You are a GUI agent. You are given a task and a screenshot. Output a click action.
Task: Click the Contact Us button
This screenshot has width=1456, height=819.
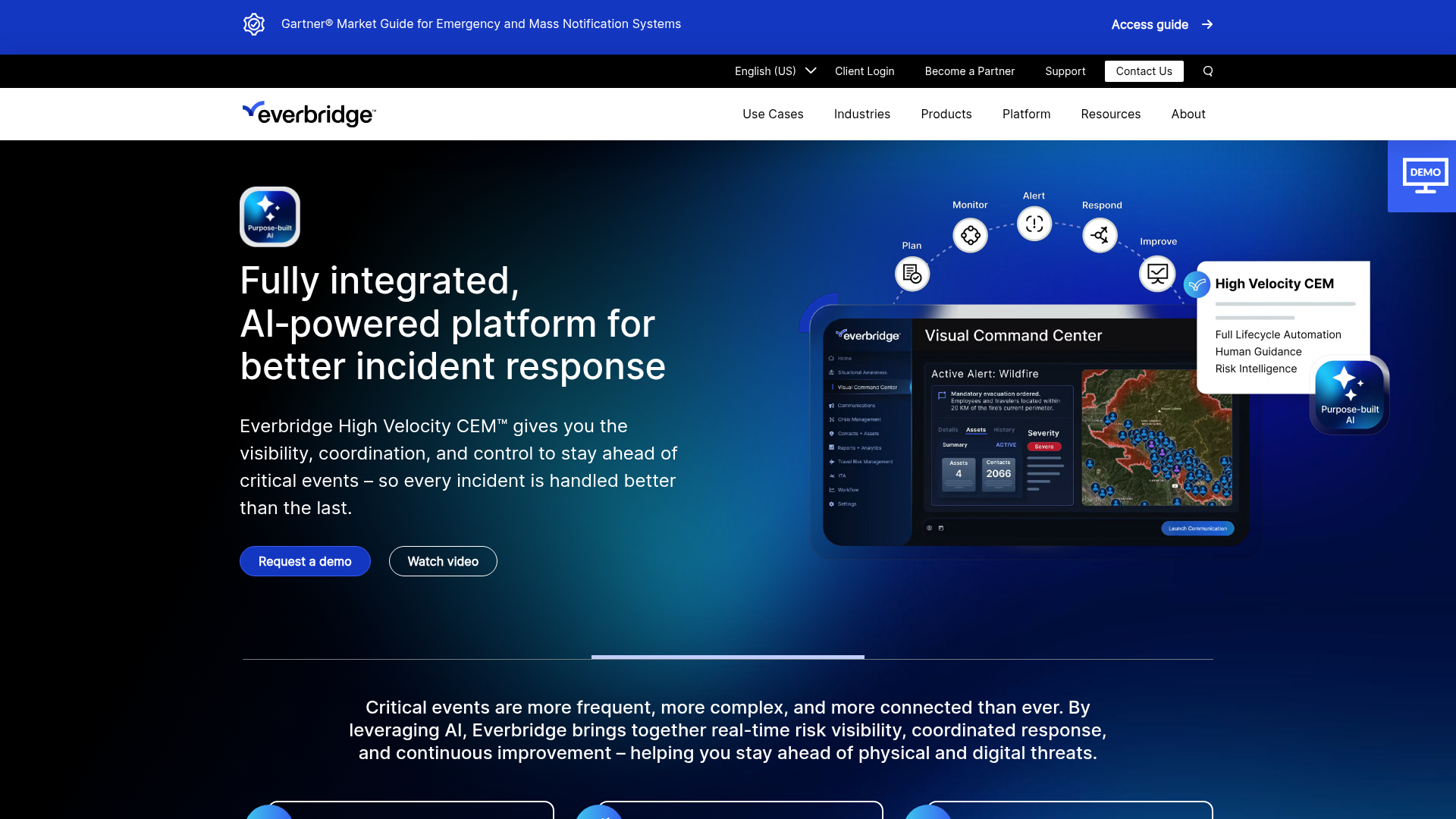1144,71
